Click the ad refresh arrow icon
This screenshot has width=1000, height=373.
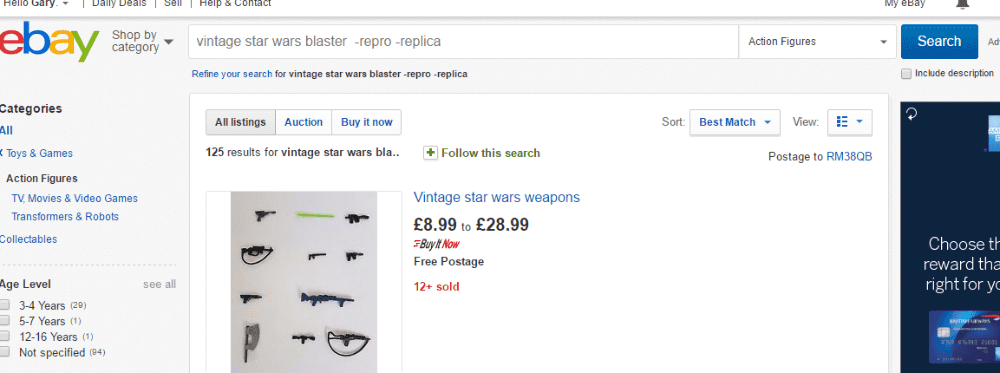[911, 113]
